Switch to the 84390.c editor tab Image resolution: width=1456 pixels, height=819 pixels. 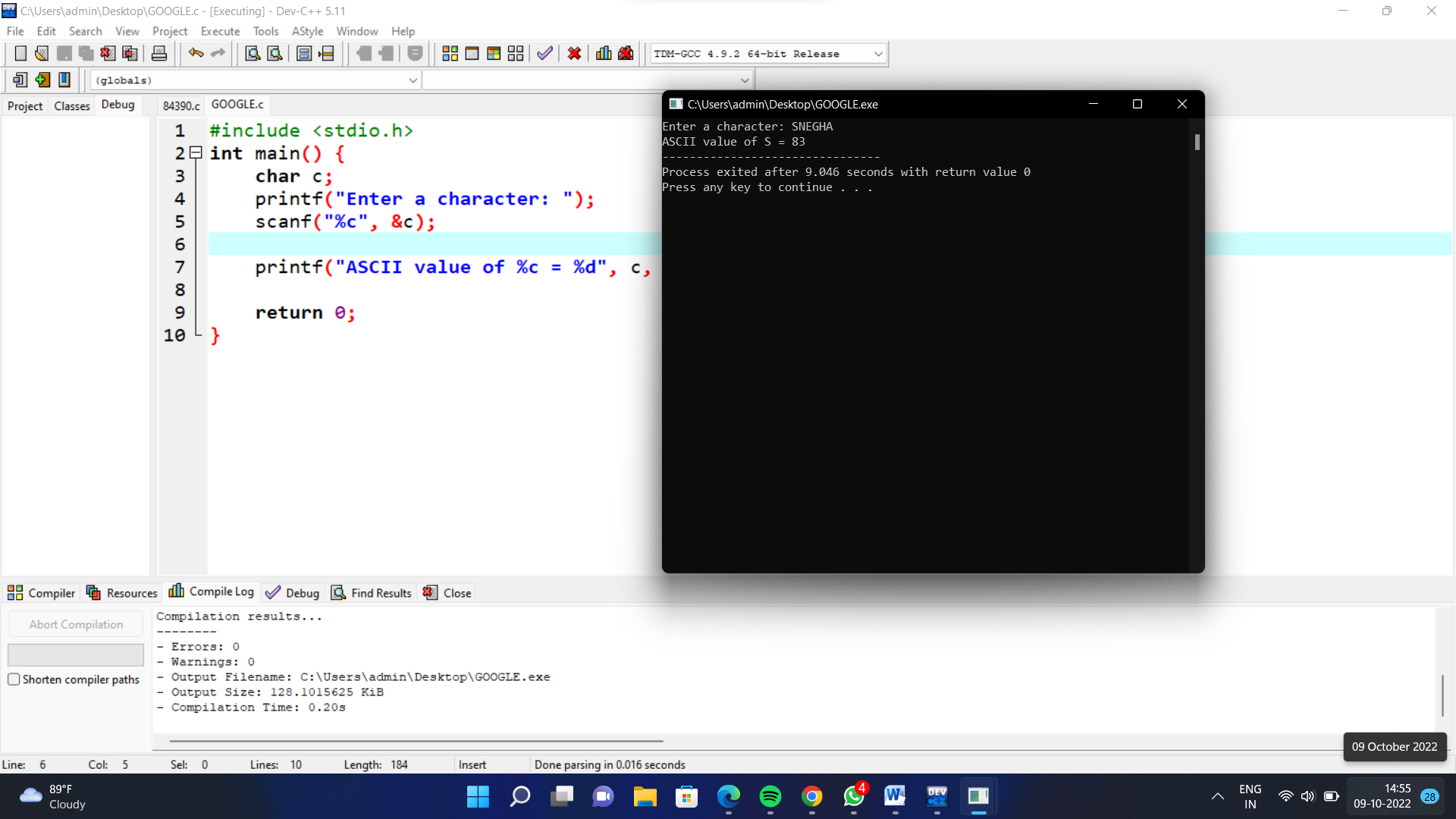tap(180, 105)
